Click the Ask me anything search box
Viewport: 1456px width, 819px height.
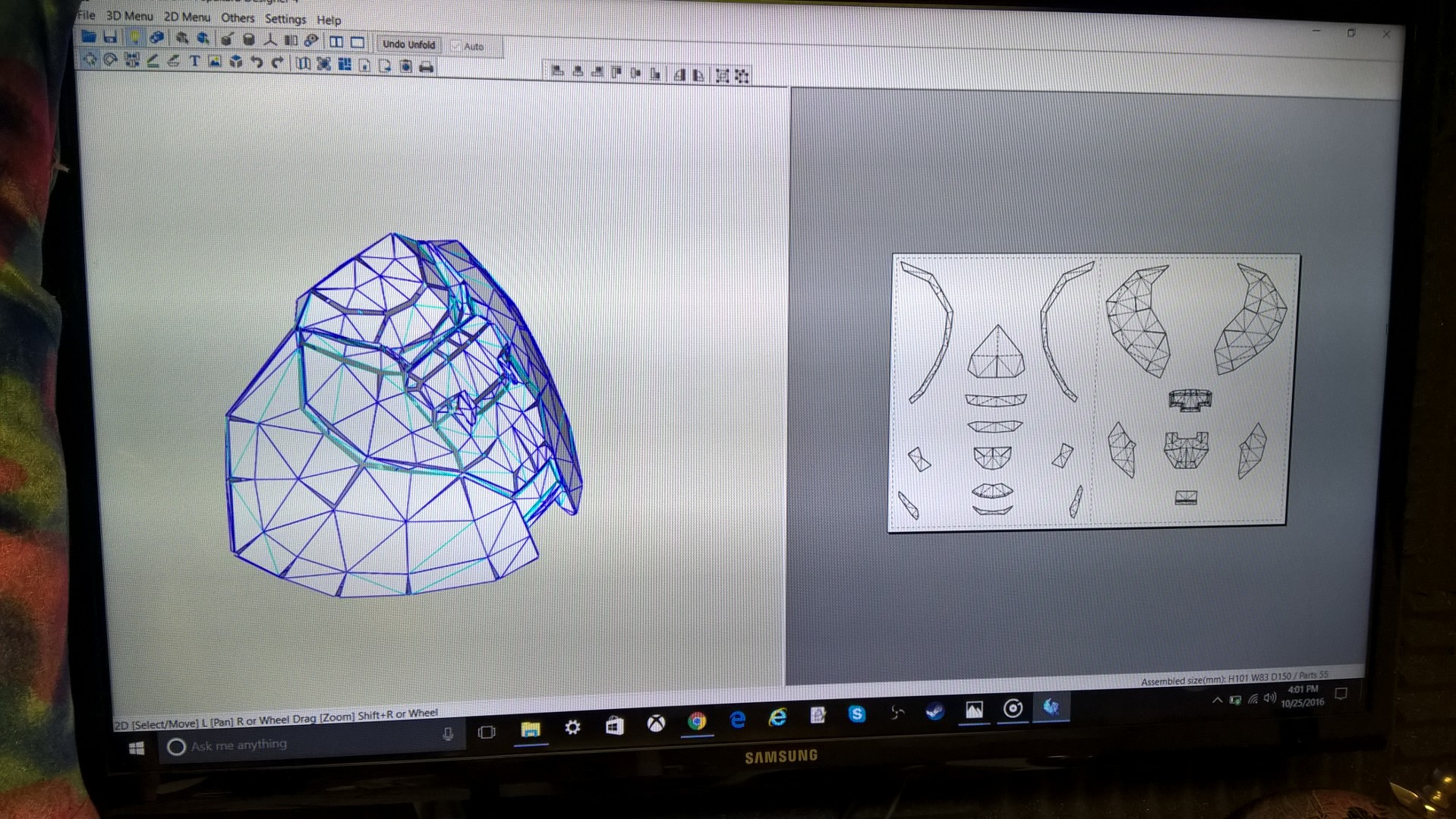pos(311,745)
